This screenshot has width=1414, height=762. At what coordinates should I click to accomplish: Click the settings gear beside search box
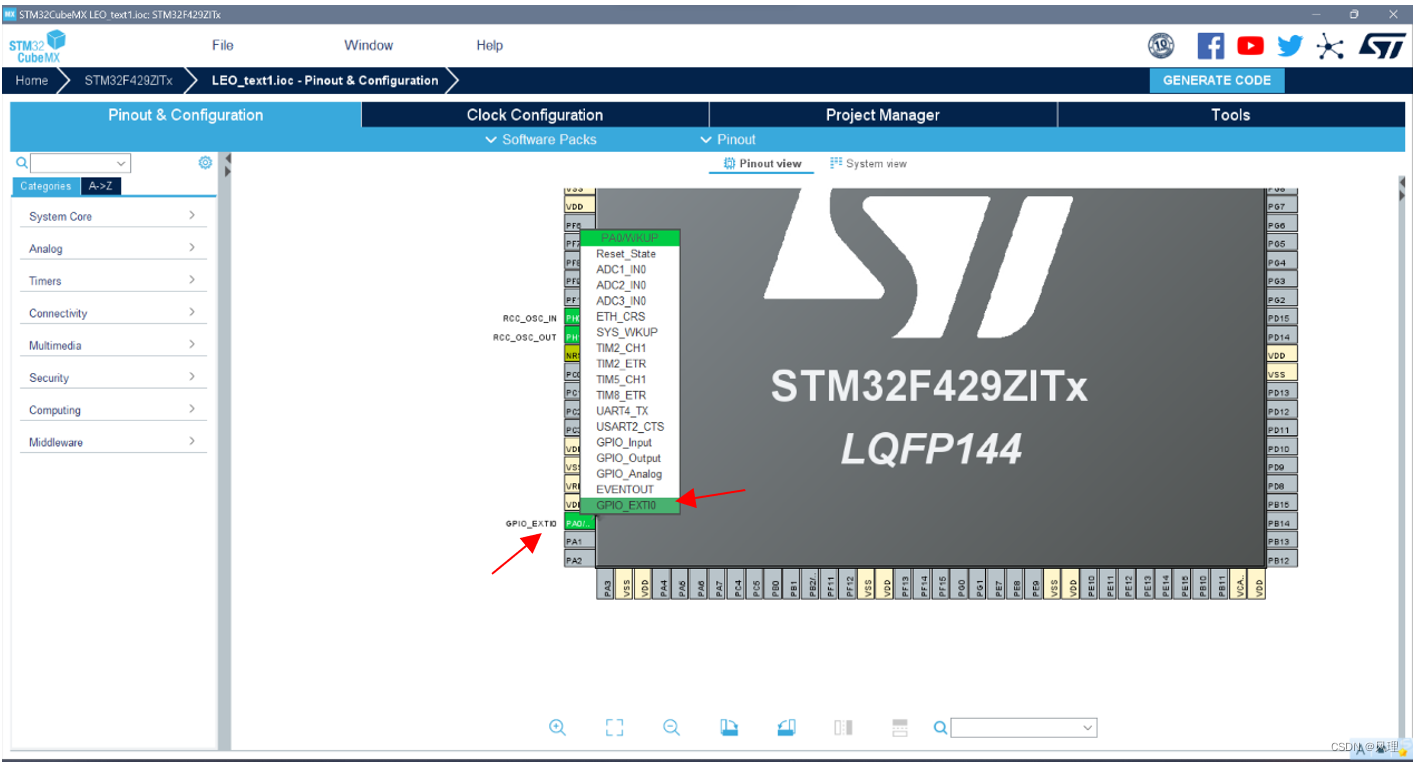click(x=205, y=162)
